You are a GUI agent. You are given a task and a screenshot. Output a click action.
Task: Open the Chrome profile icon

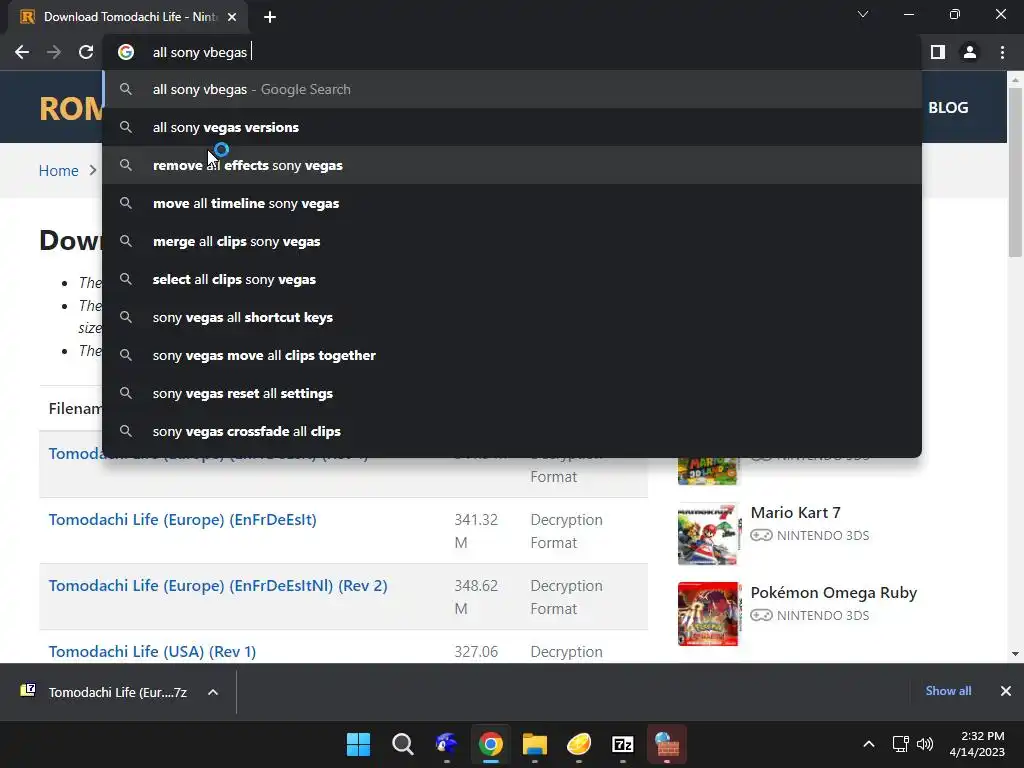click(x=970, y=52)
